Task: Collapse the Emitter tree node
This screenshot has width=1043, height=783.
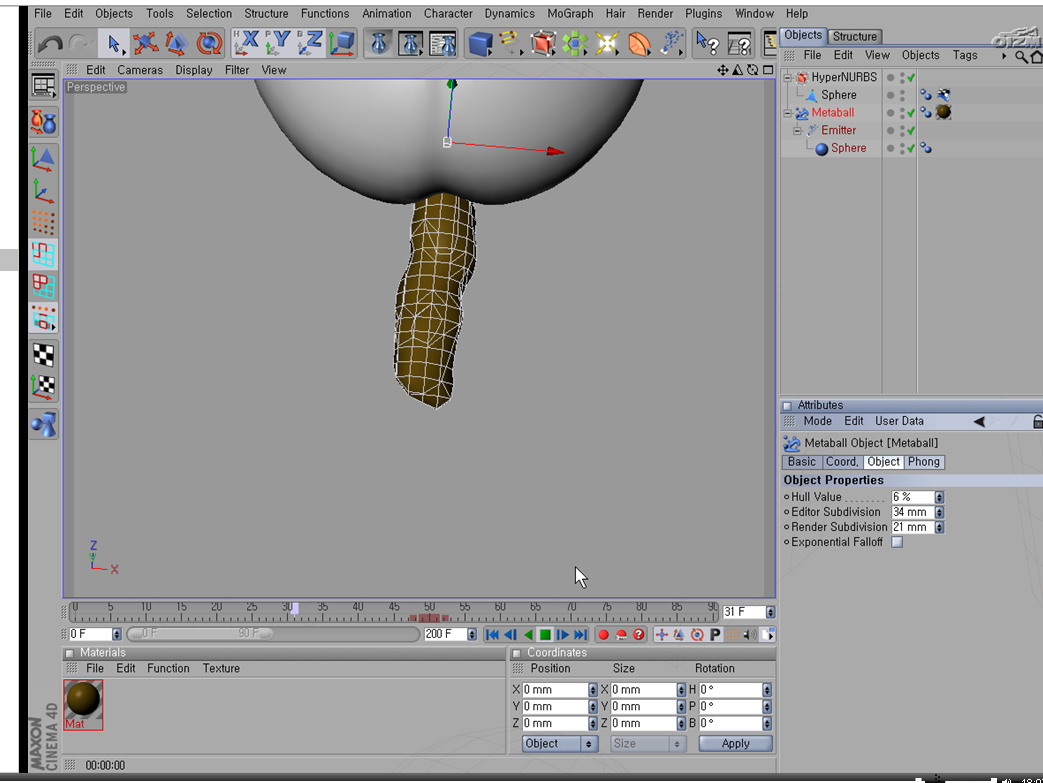Action: click(797, 131)
